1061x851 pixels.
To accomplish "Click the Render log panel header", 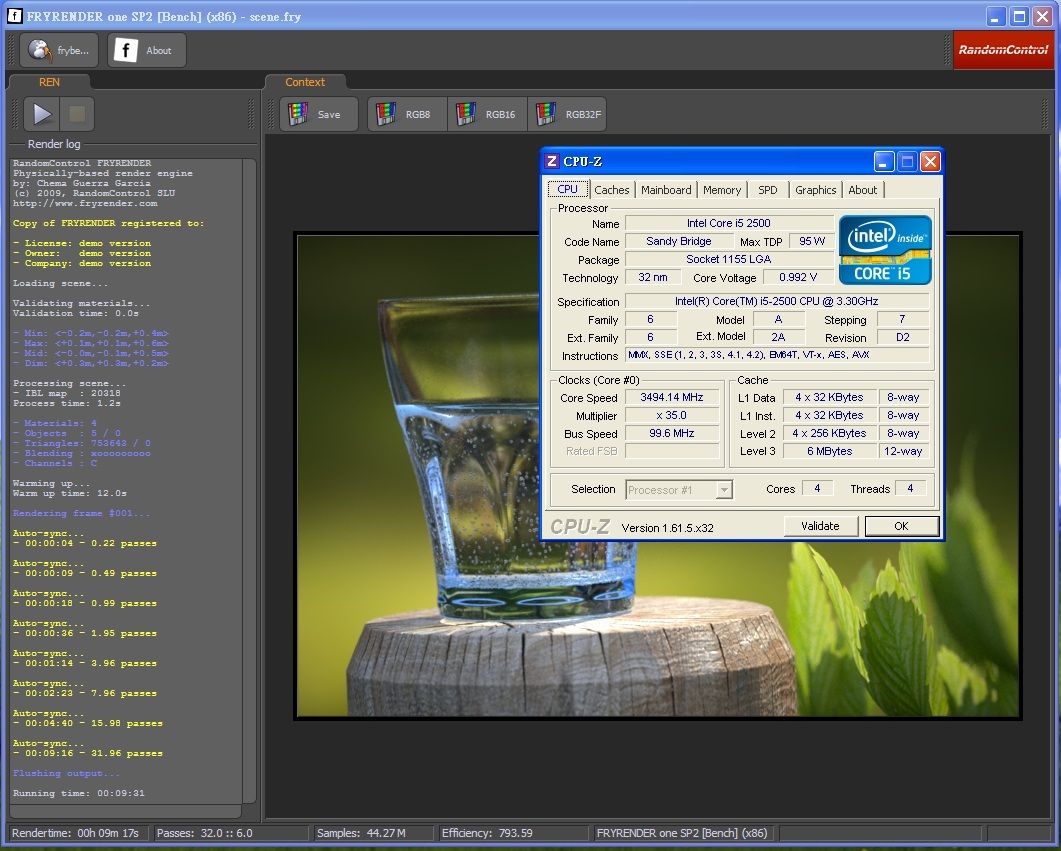I will pos(54,144).
